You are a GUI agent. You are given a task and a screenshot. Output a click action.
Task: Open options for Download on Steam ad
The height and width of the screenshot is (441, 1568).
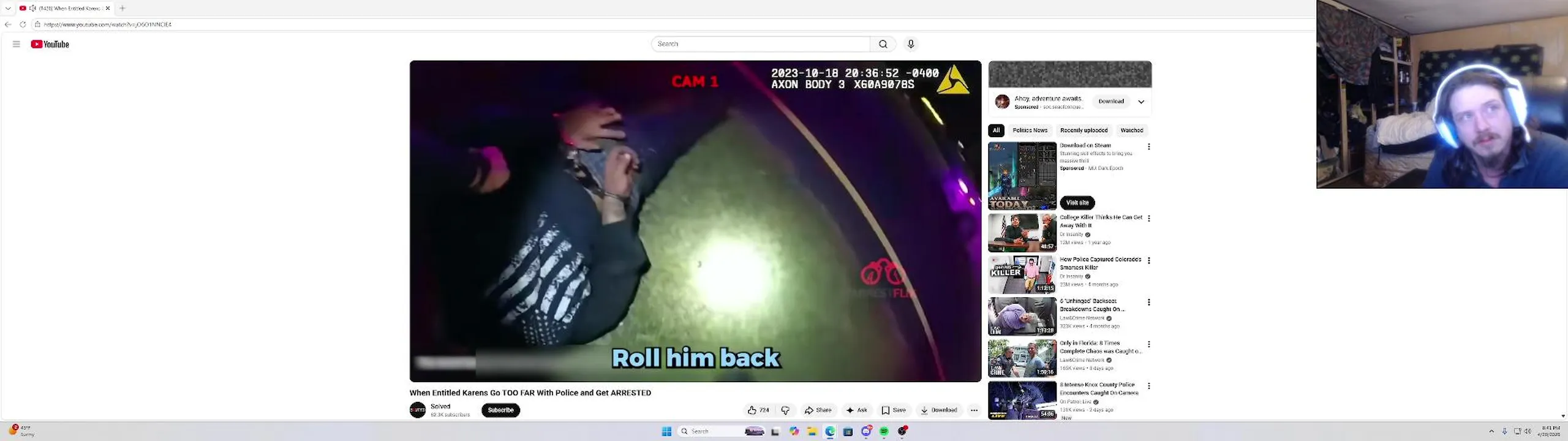pyautogui.click(x=1148, y=147)
